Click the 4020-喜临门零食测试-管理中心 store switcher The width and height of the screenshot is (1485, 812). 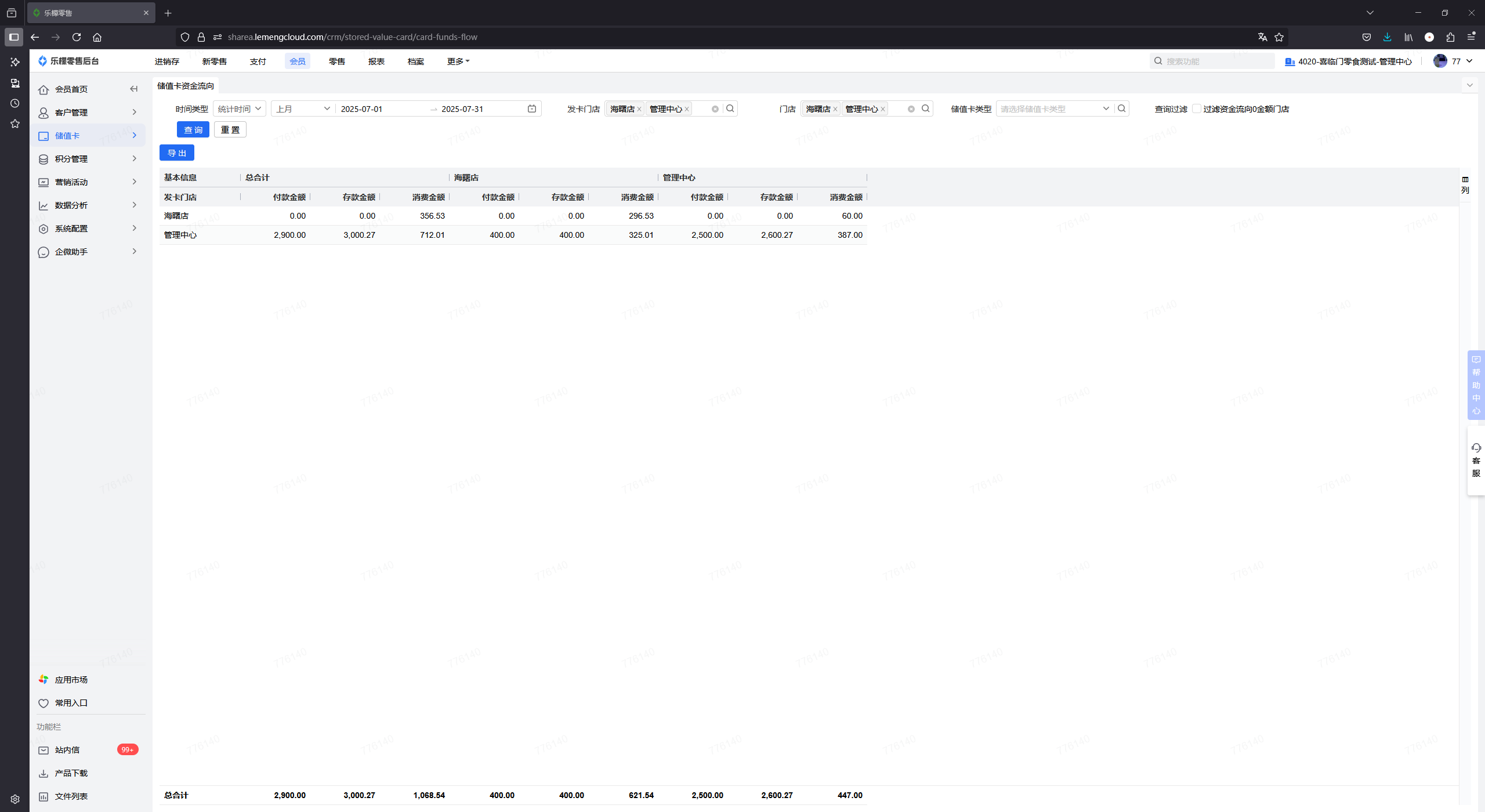coord(1349,61)
